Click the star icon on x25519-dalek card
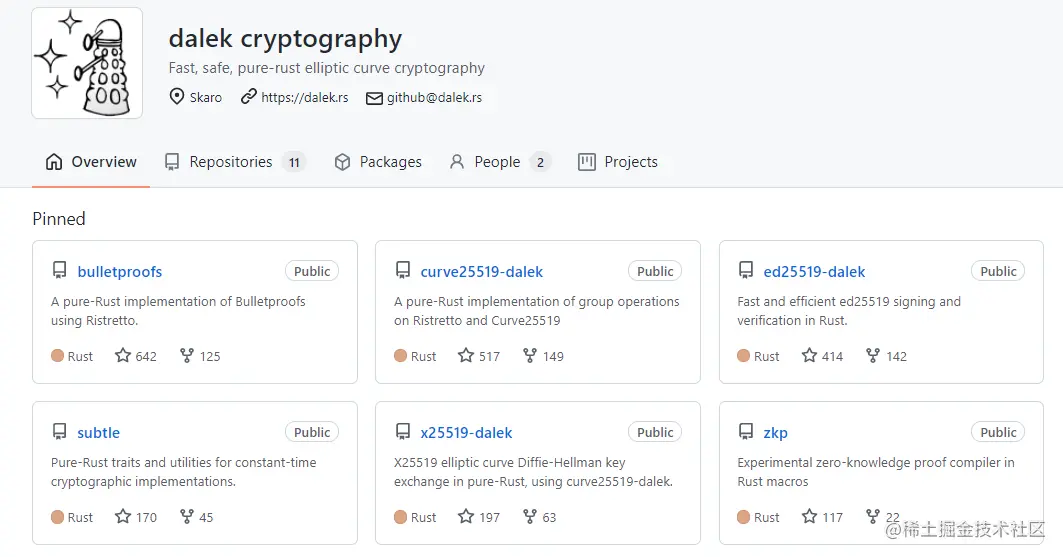The image size is (1063, 557). click(x=466, y=517)
